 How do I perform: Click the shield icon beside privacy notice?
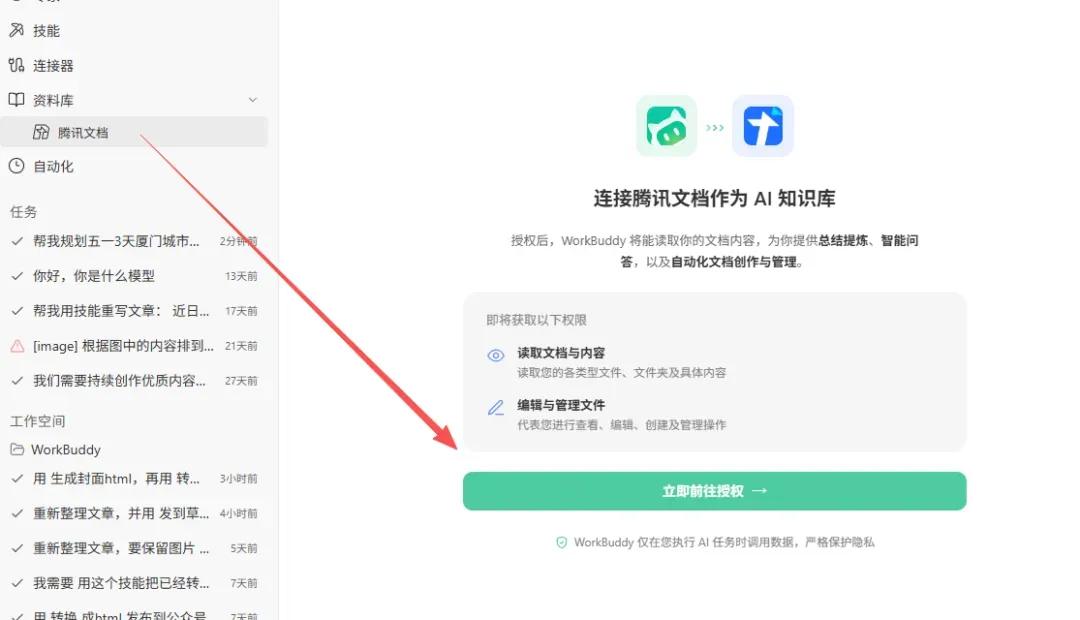562,543
